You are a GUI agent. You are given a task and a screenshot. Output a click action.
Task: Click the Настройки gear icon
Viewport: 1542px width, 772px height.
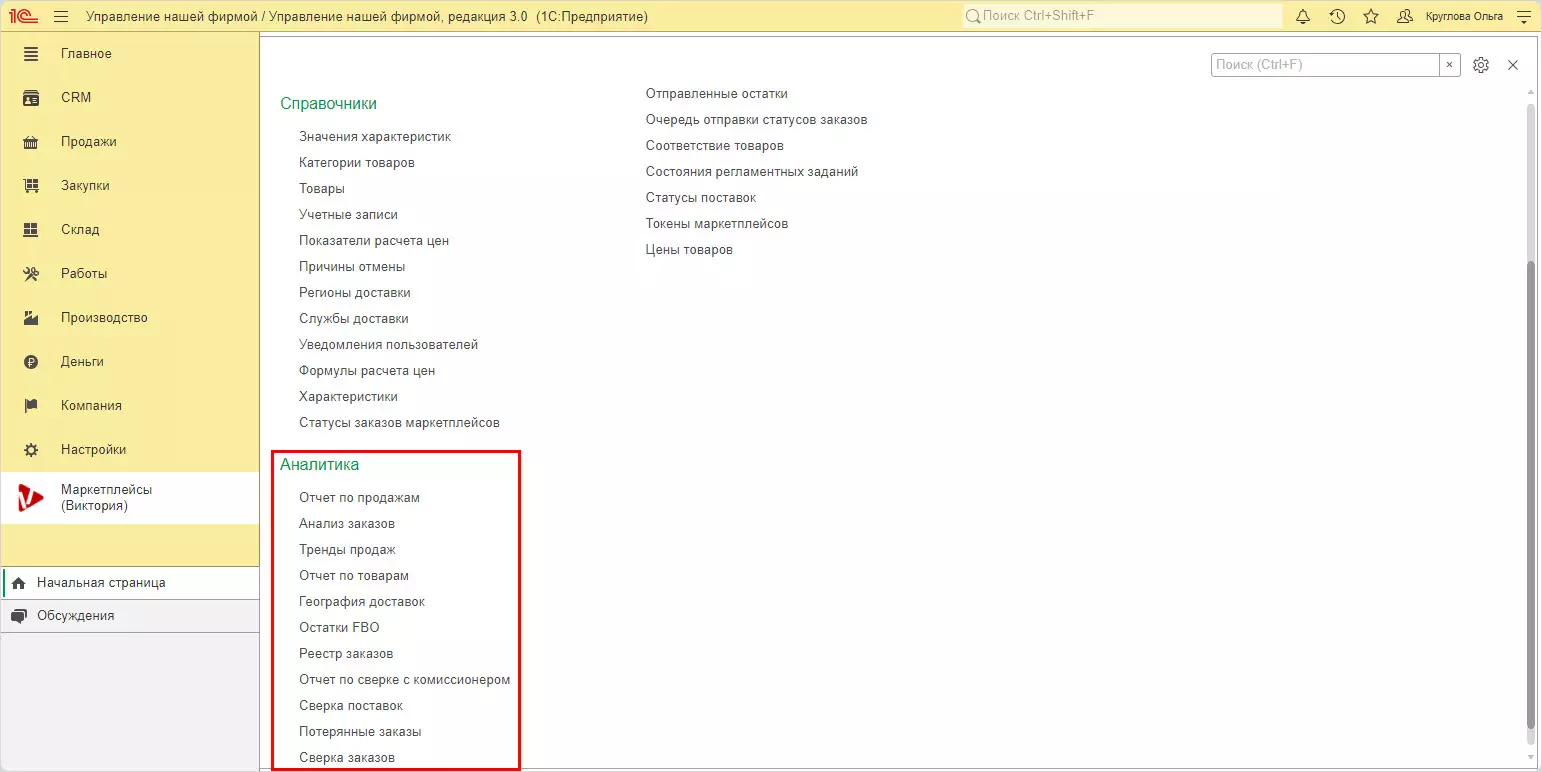coord(31,450)
